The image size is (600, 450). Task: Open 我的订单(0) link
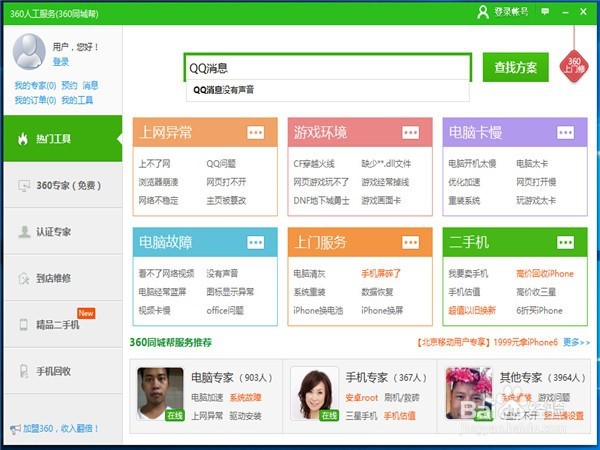click(35, 100)
